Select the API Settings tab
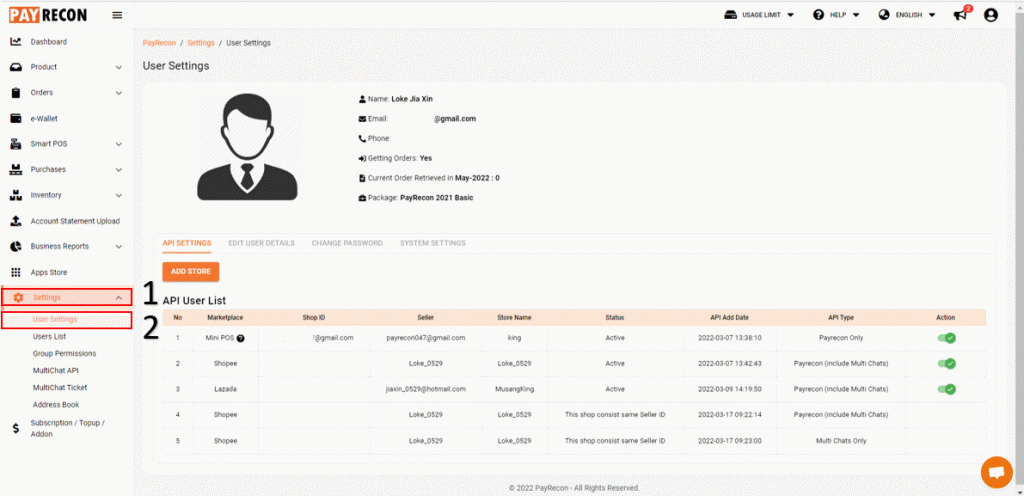The image size is (1024, 496). 187,243
